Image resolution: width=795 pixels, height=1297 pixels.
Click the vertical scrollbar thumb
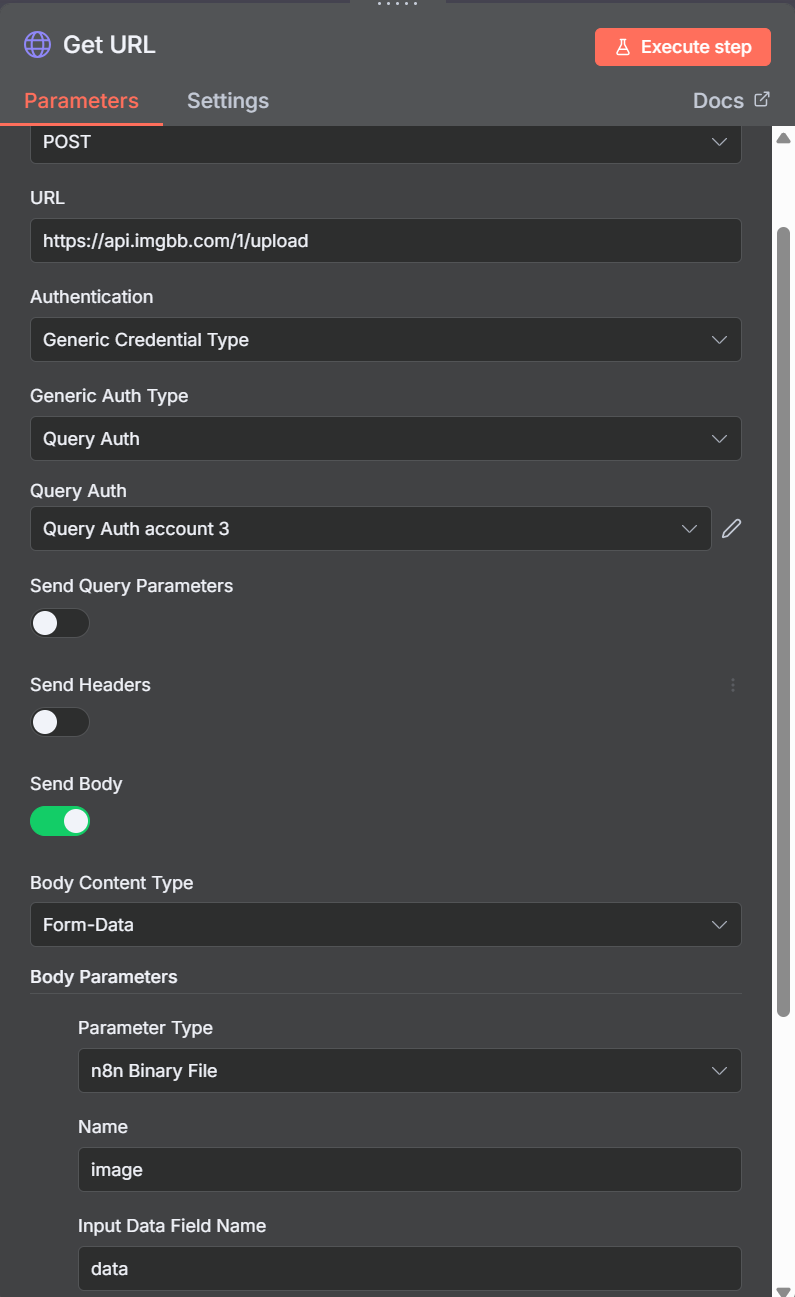click(784, 620)
